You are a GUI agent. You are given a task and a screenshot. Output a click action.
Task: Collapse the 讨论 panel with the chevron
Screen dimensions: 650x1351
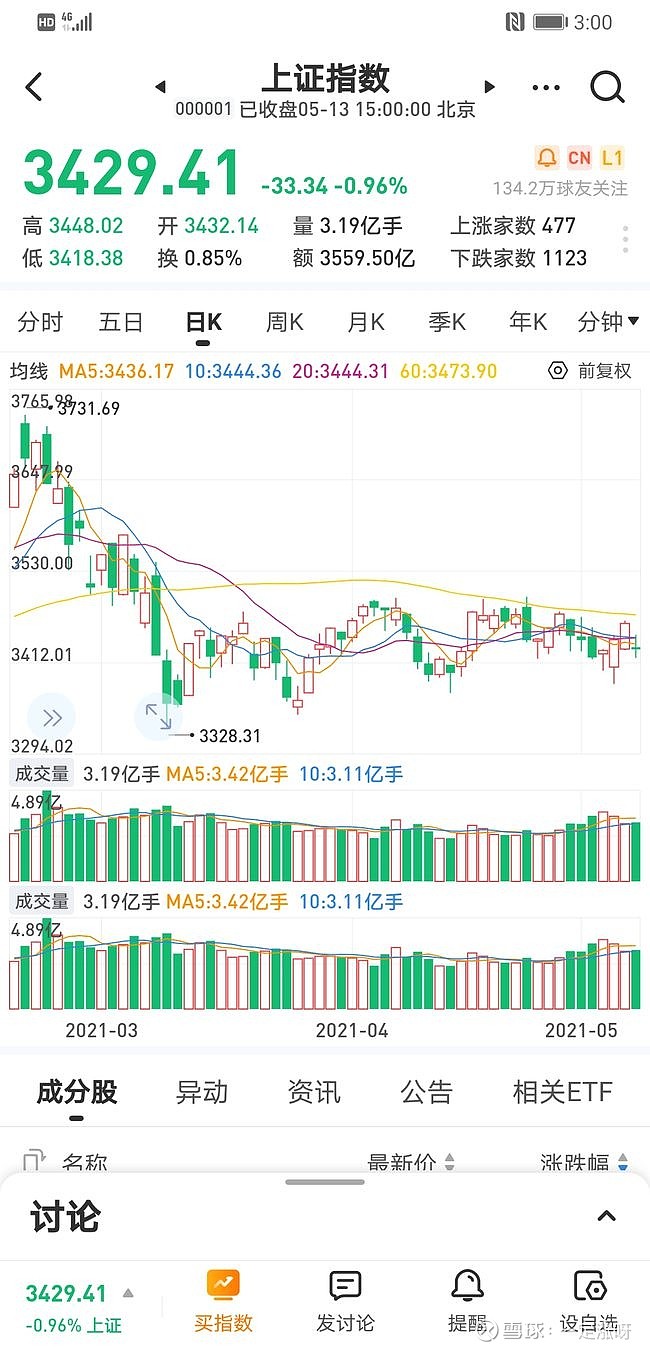click(x=607, y=1216)
